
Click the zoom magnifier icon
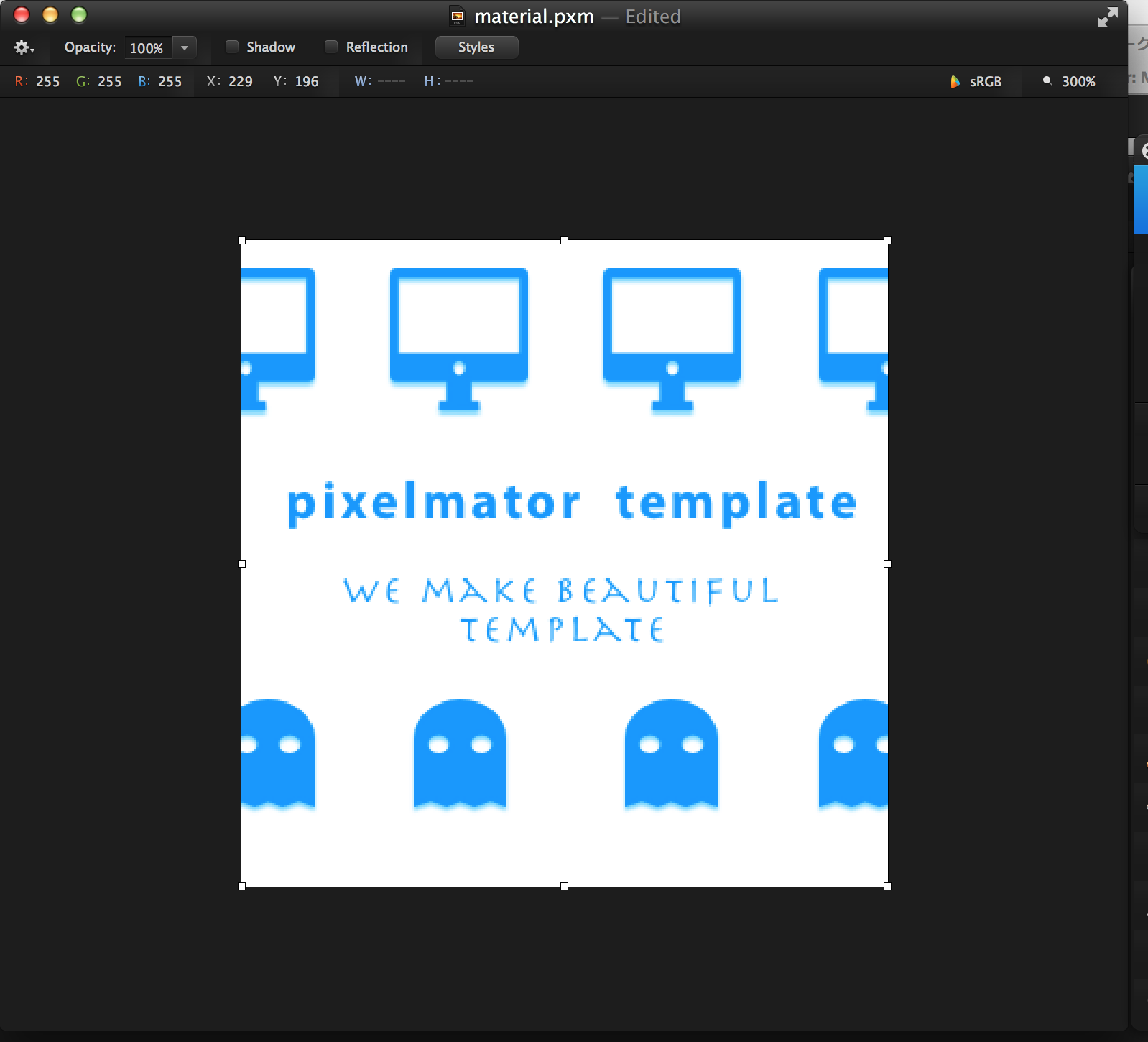(1047, 80)
